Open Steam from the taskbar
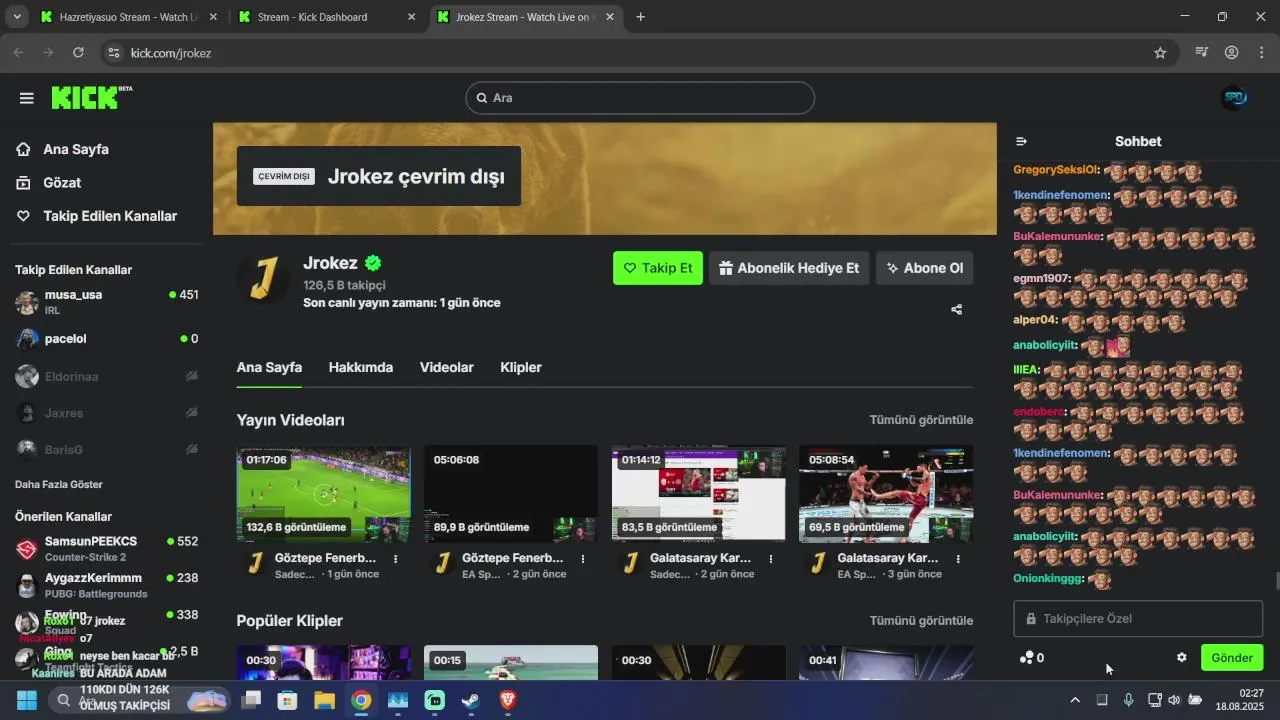This screenshot has width=1280, height=720. click(471, 700)
